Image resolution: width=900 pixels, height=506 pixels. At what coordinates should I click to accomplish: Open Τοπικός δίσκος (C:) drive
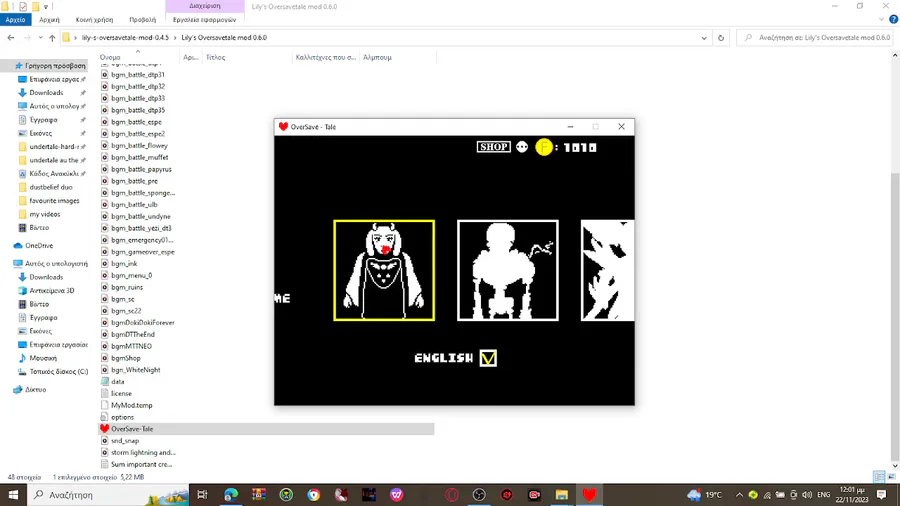[x=59, y=372]
